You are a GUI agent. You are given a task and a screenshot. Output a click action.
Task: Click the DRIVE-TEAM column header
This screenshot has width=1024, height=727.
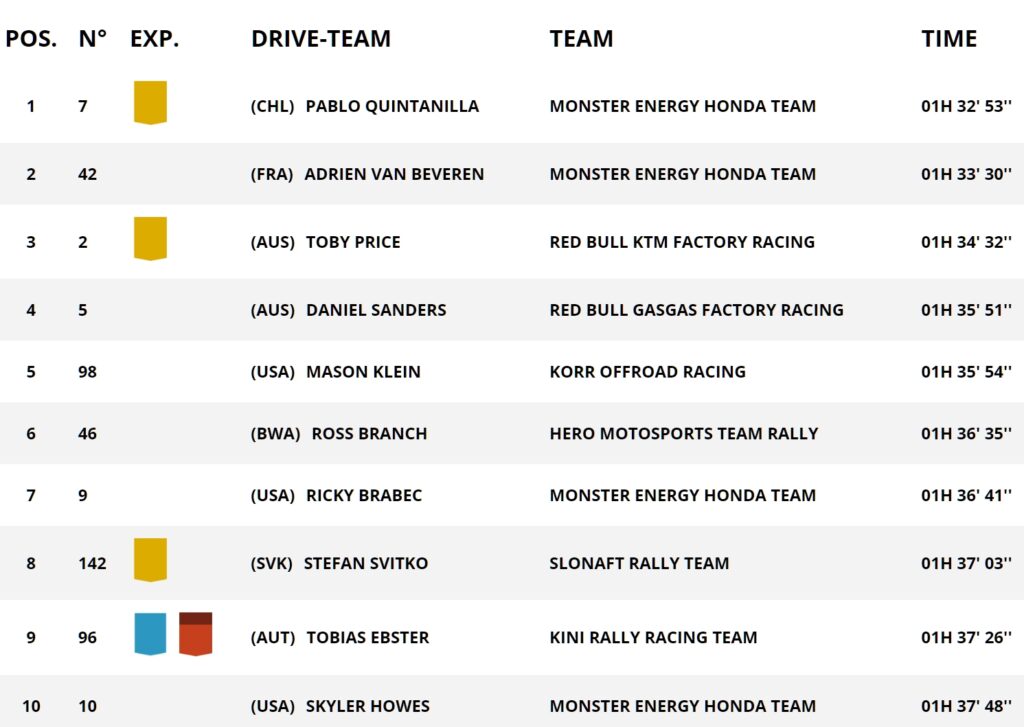coord(321,39)
